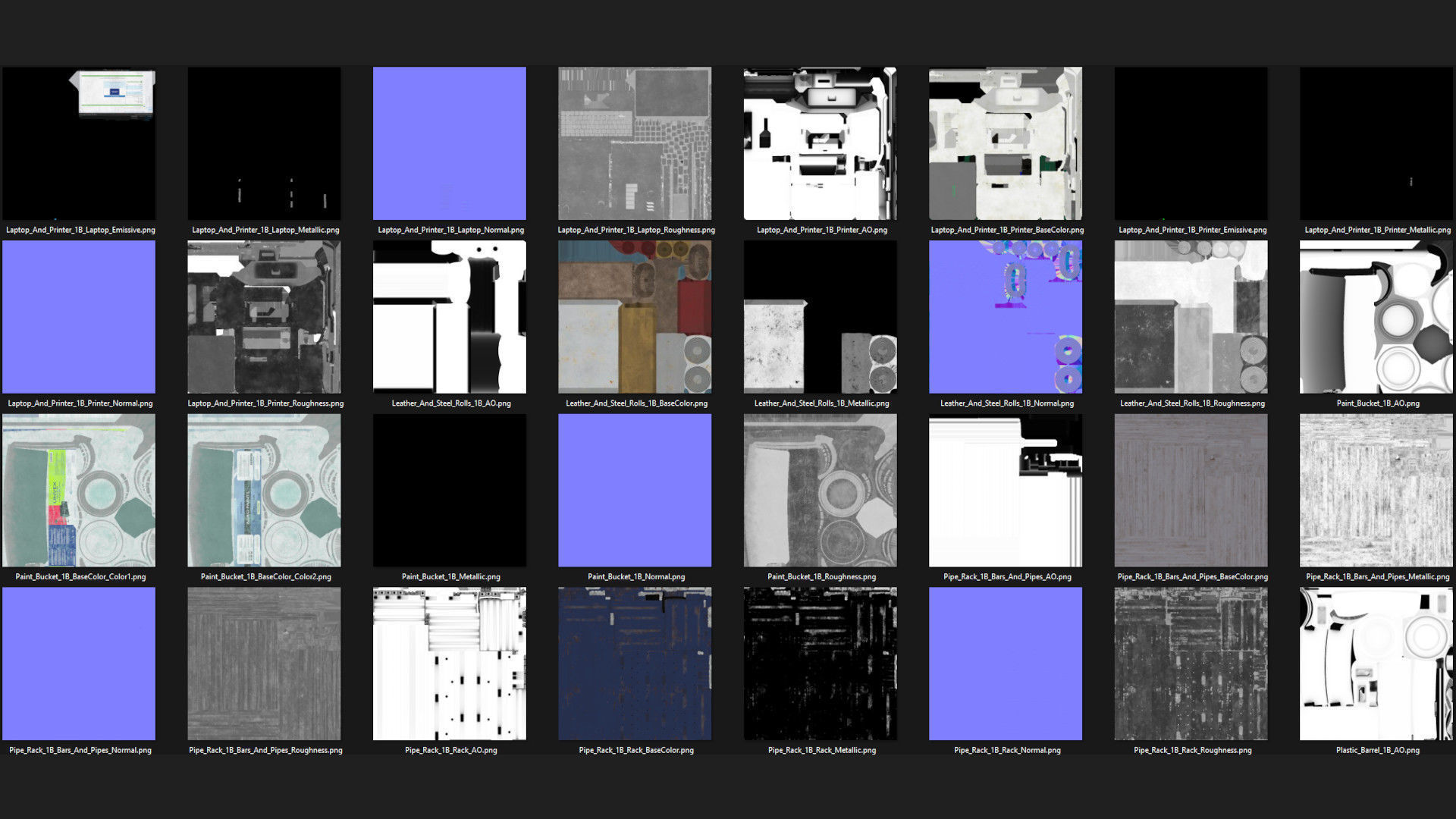
Task: Open Leather_And_Steel_Rolls_1B_BaseColor.png thumbnail
Action: pos(635,317)
